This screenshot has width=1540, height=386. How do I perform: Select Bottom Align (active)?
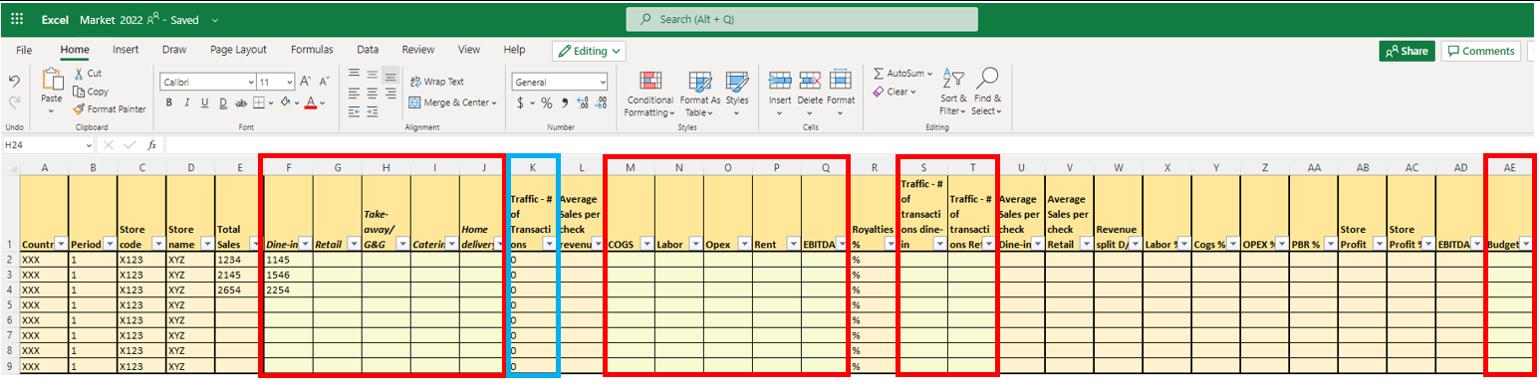[x=390, y=74]
